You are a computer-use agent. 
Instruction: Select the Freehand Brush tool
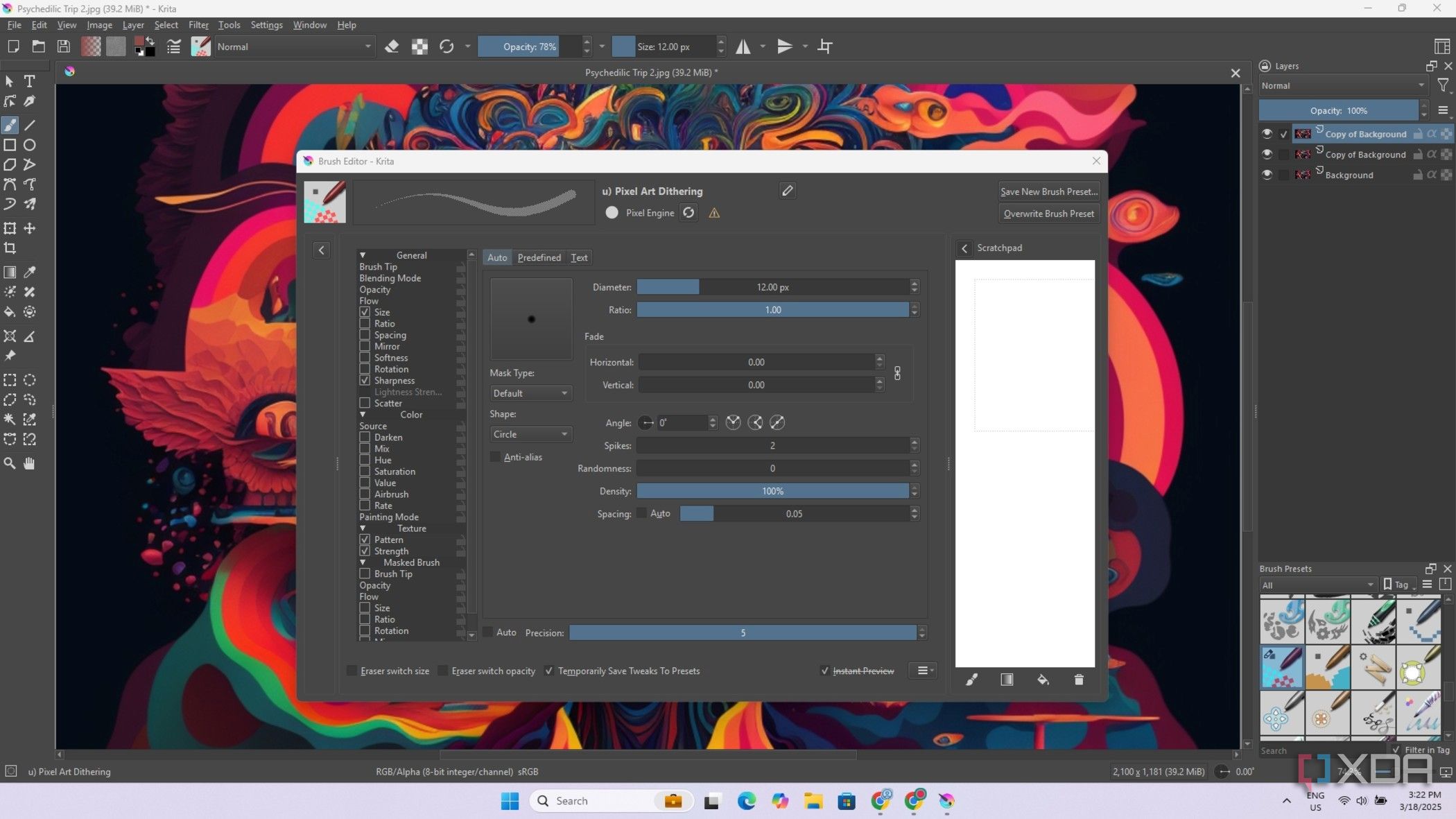10,126
